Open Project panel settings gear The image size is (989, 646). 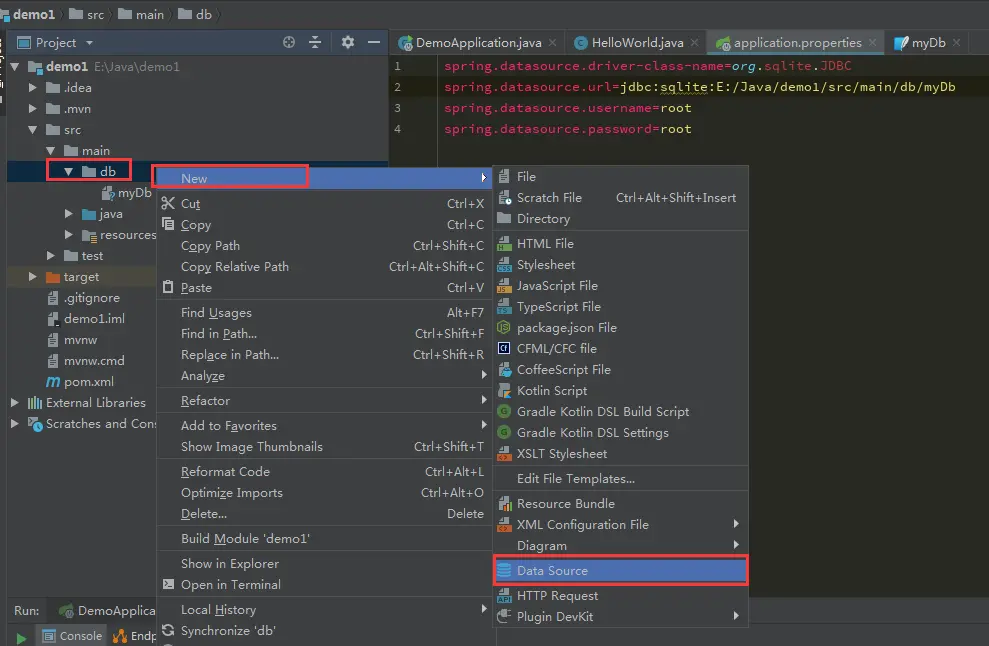click(x=348, y=42)
